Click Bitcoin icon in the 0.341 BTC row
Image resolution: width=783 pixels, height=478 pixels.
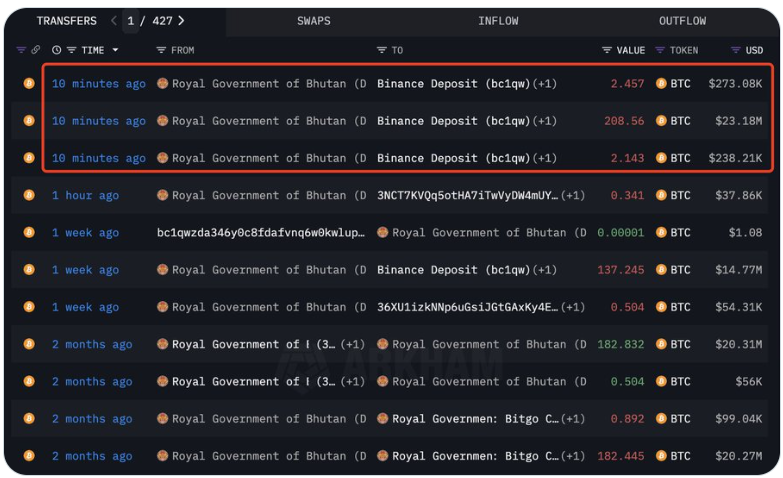[29, 195]
